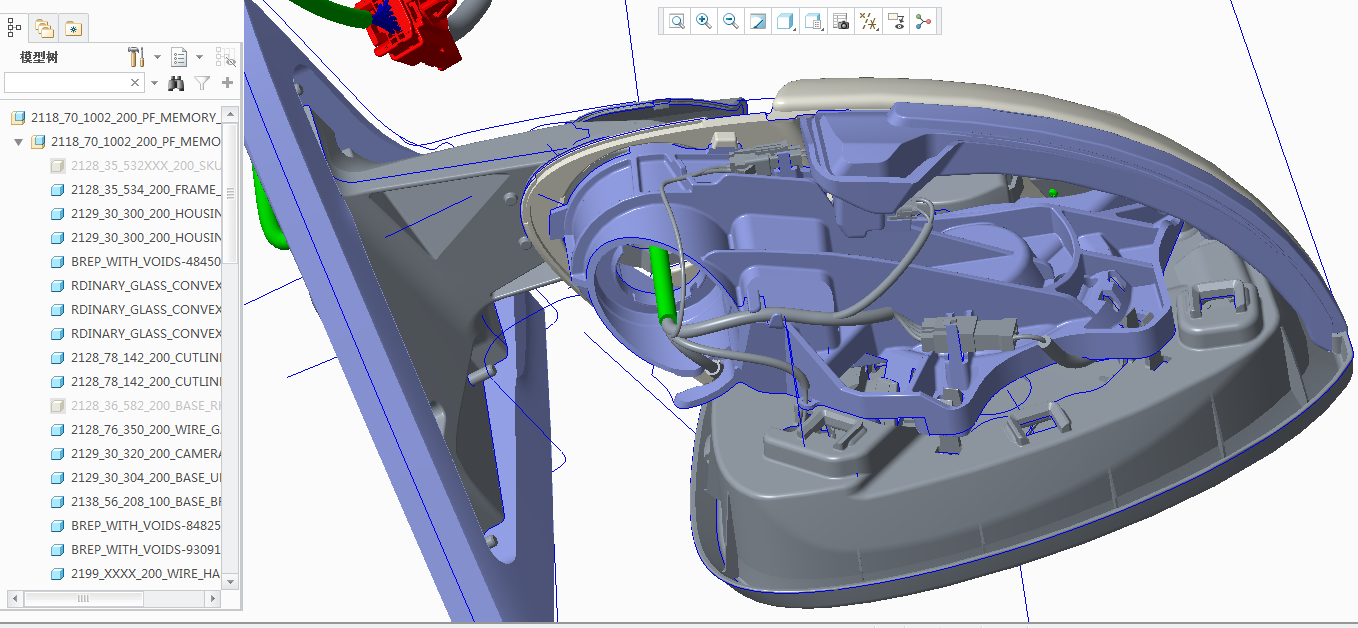Image resolution: width=1358 pixels, height=628 pixels.
Task: Open the search field dropdown arrow
Action: coord(154,83)
